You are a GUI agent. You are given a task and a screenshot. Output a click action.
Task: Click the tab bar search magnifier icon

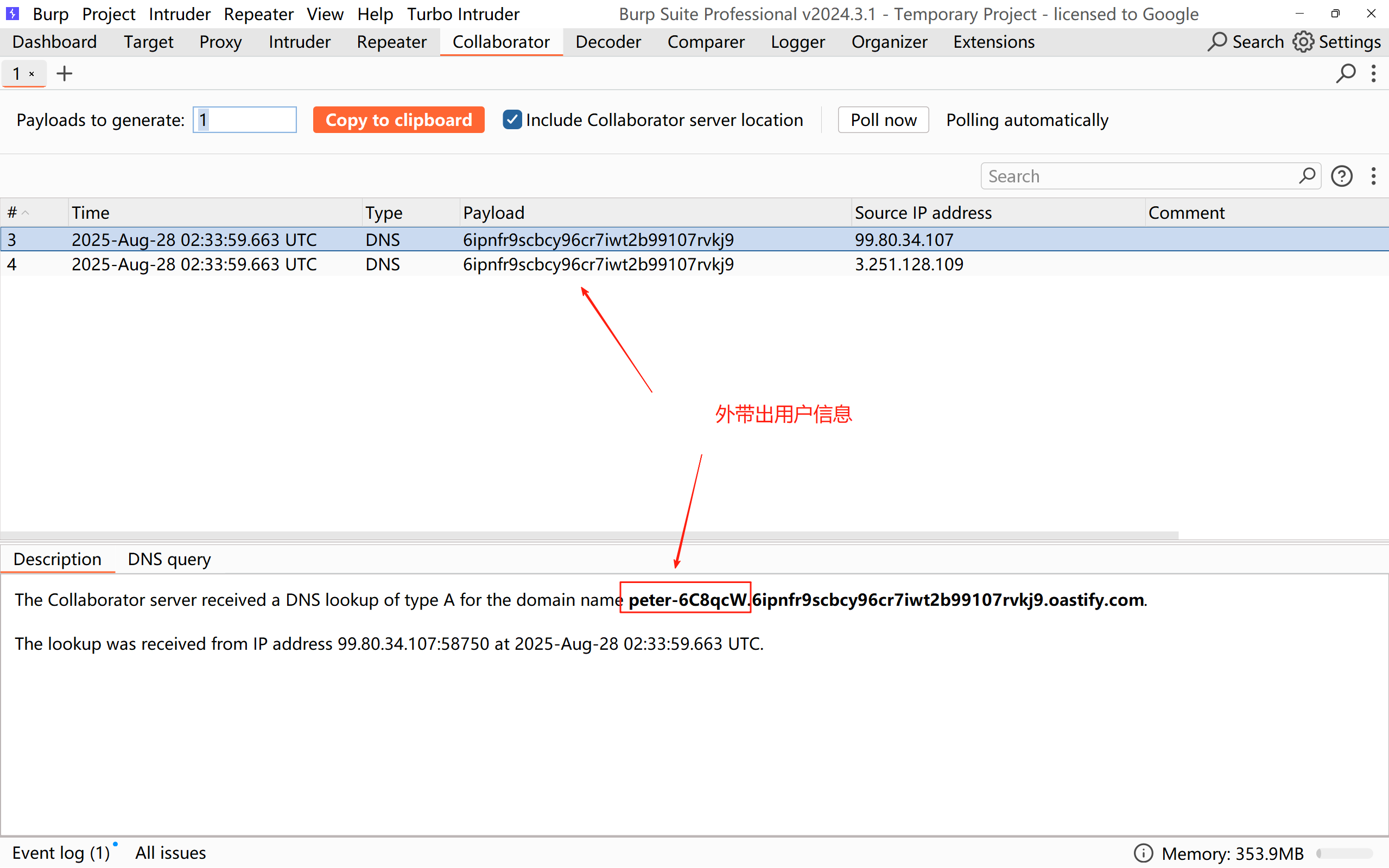pyautogui.click(x=1346, y=73)
